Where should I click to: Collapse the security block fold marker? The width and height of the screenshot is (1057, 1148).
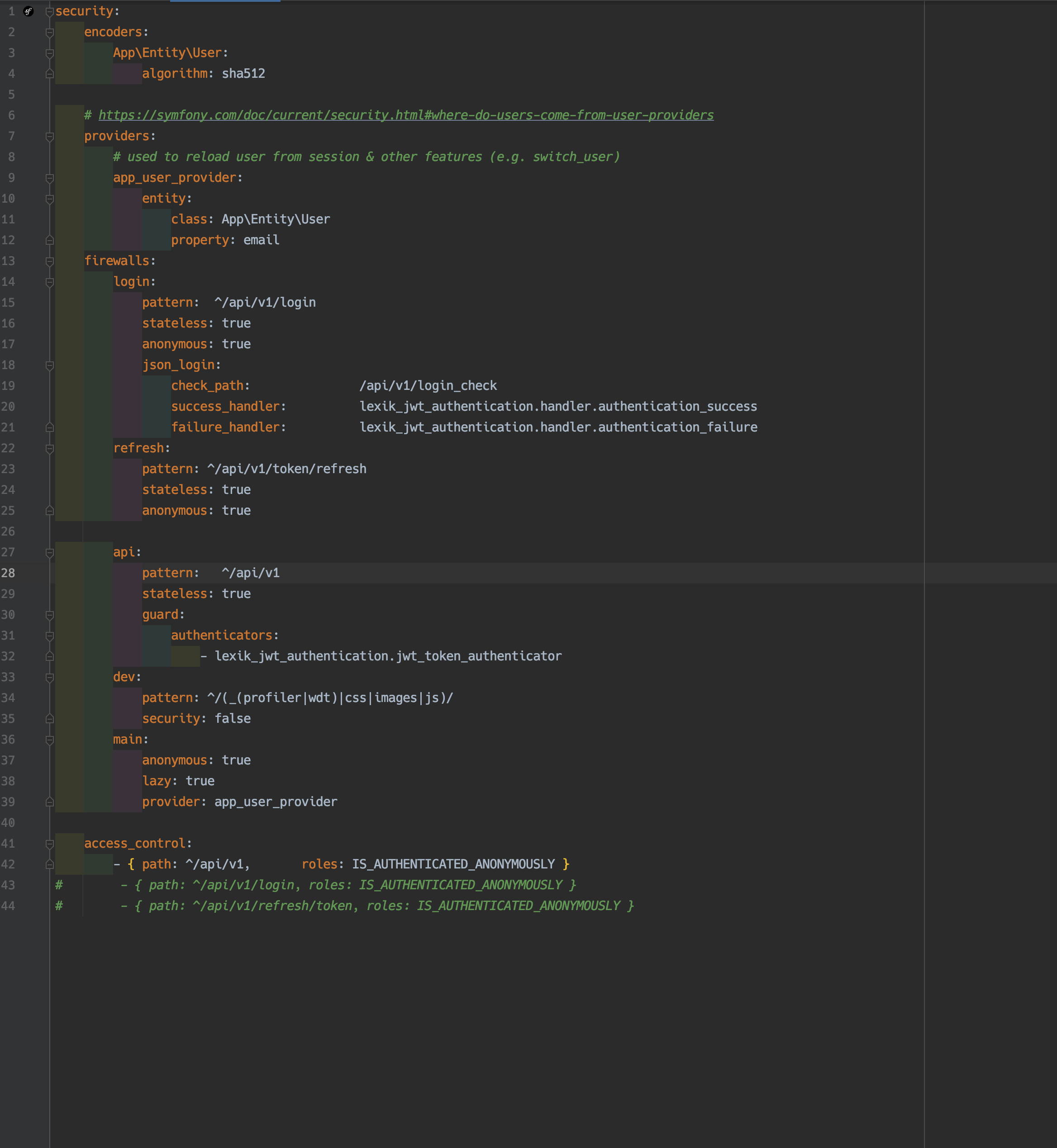point(50,11)
